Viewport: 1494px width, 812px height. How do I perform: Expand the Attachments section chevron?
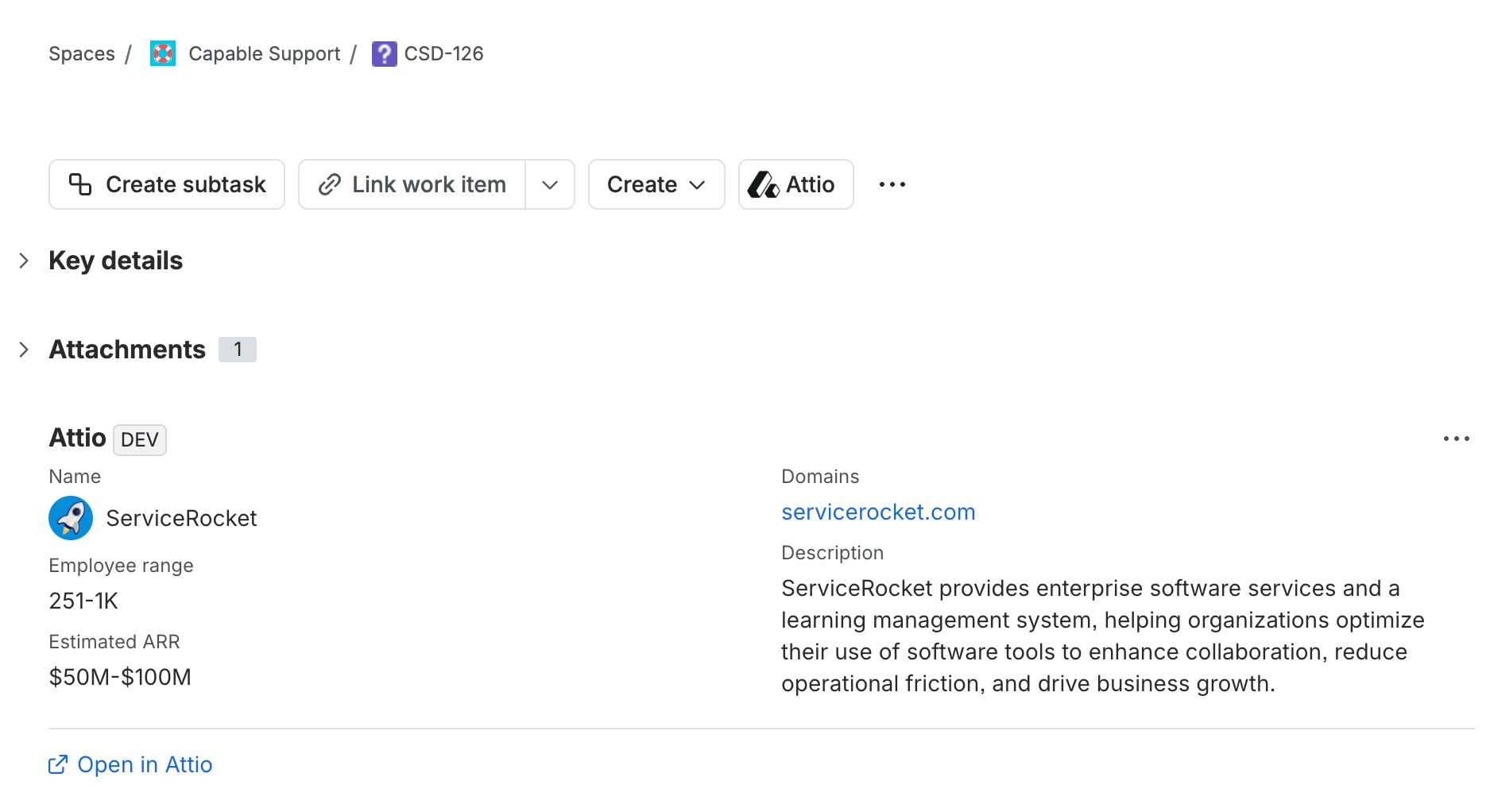24,350
